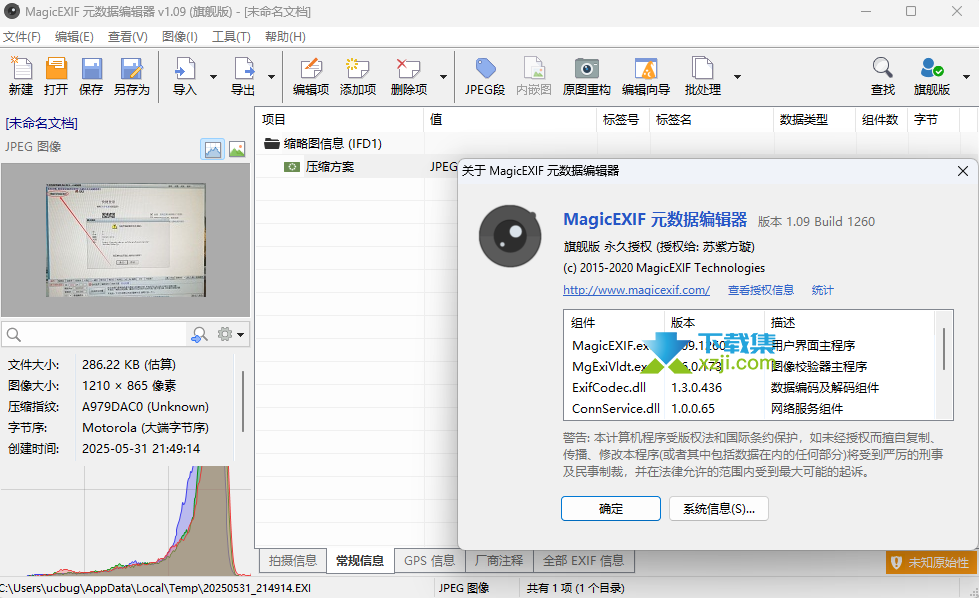Screen dimensions: 979x598
Task: Open the 导出 dropdown arrow
Action: (x=272, y=77)
